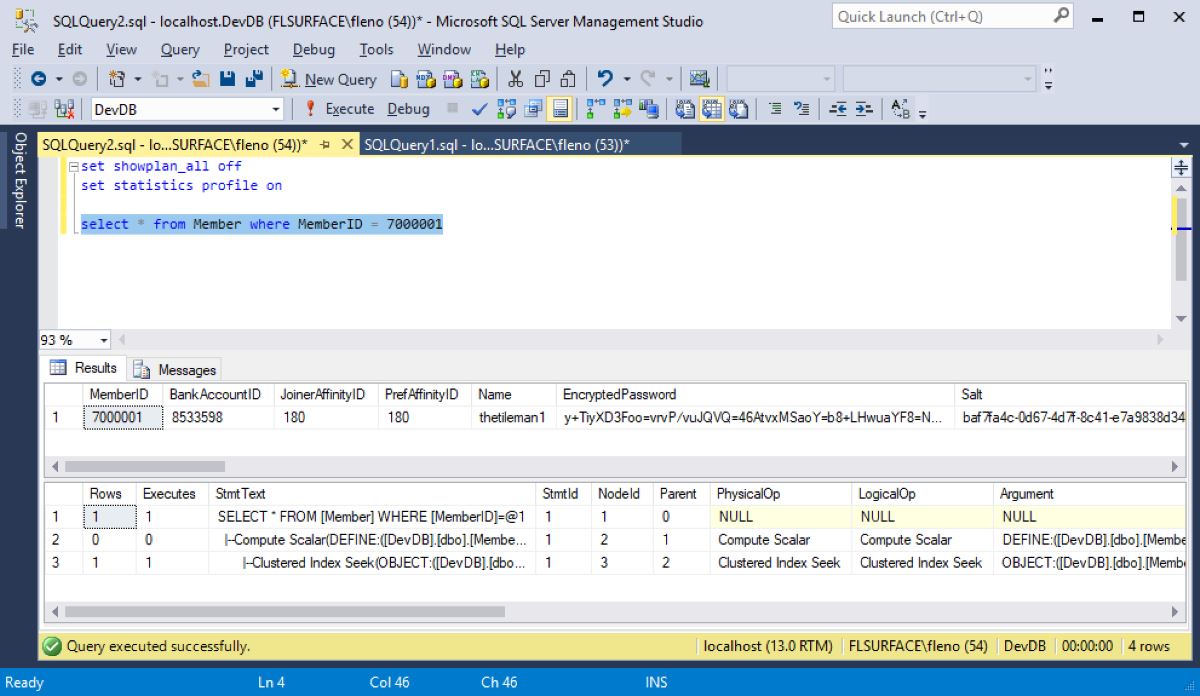The height and width of the screenshot is (696, 1200).
Task: Open the Query Options icon
Action: point(532,109)
